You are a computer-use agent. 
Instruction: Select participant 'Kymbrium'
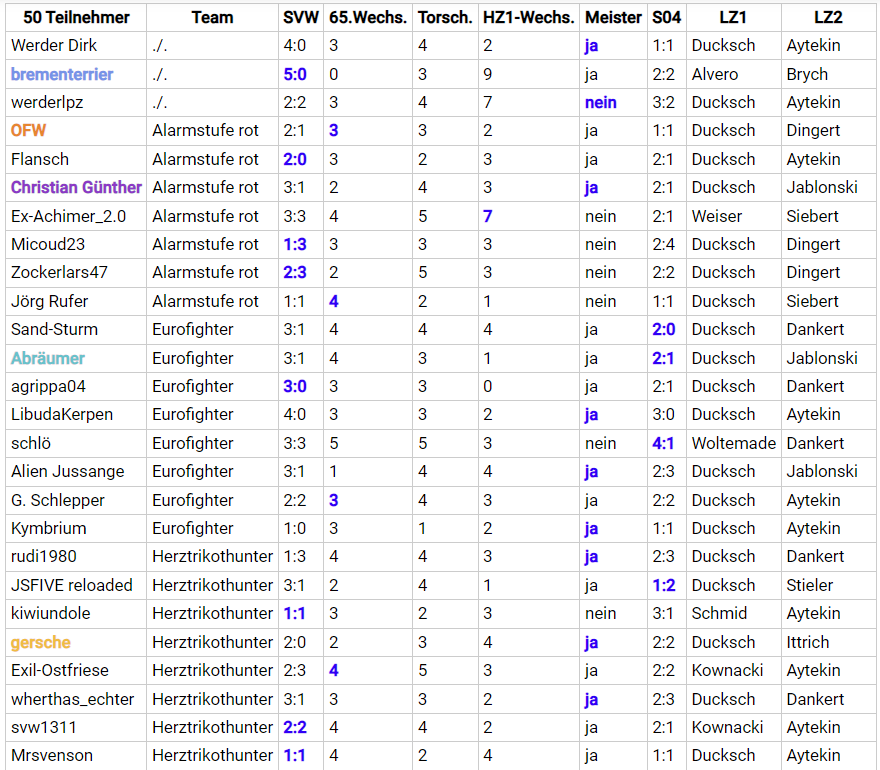pyautogui.click(x=49, y=528)
